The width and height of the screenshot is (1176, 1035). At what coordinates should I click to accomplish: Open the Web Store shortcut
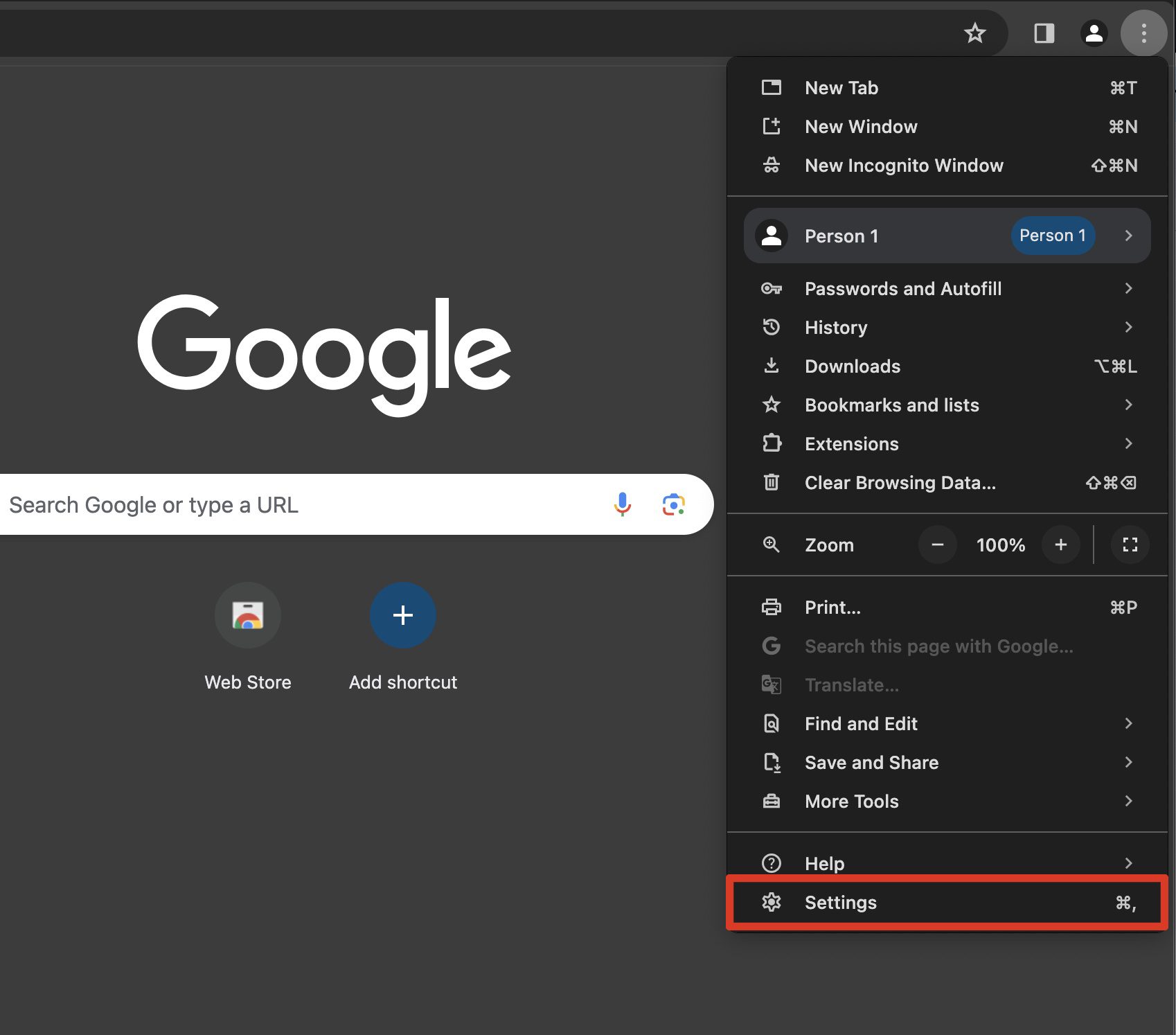click(x=247, y=615)
